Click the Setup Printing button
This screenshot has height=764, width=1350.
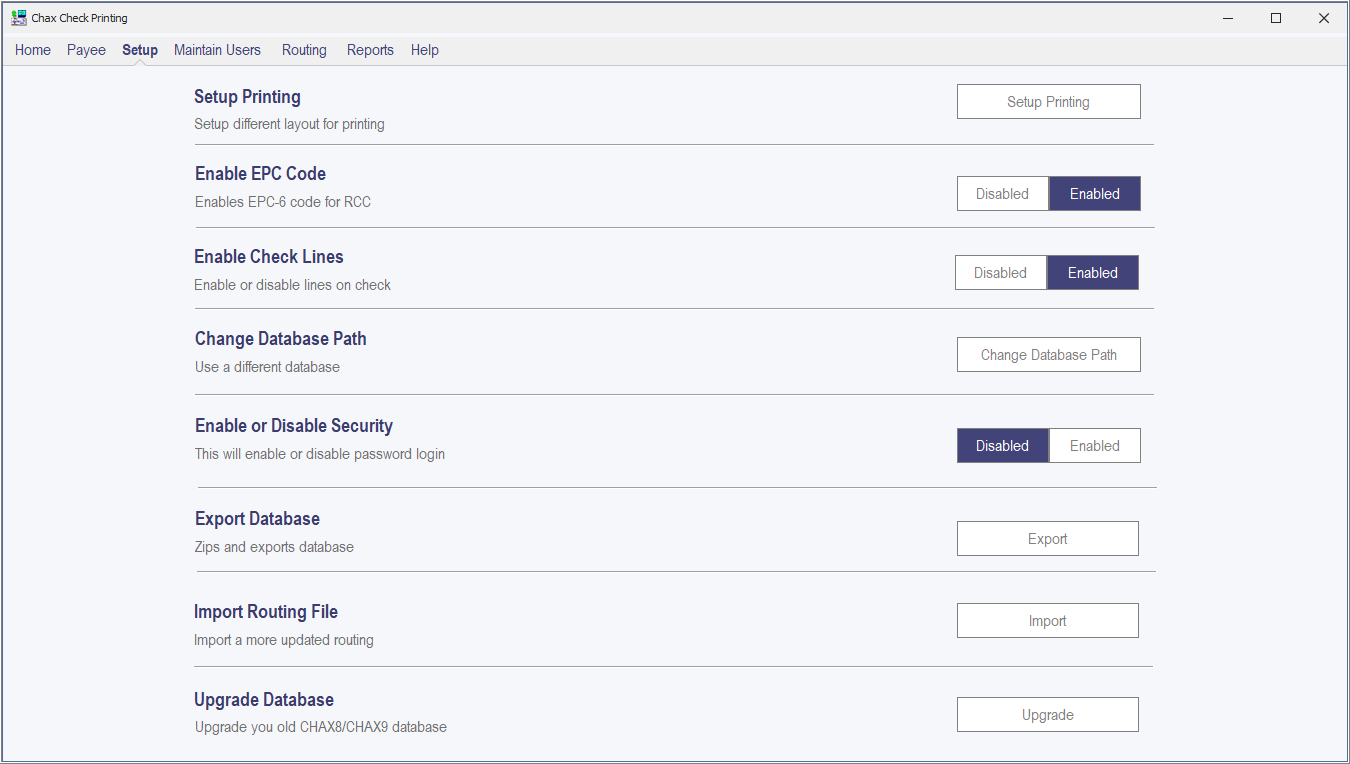[x=1048, y=102]
